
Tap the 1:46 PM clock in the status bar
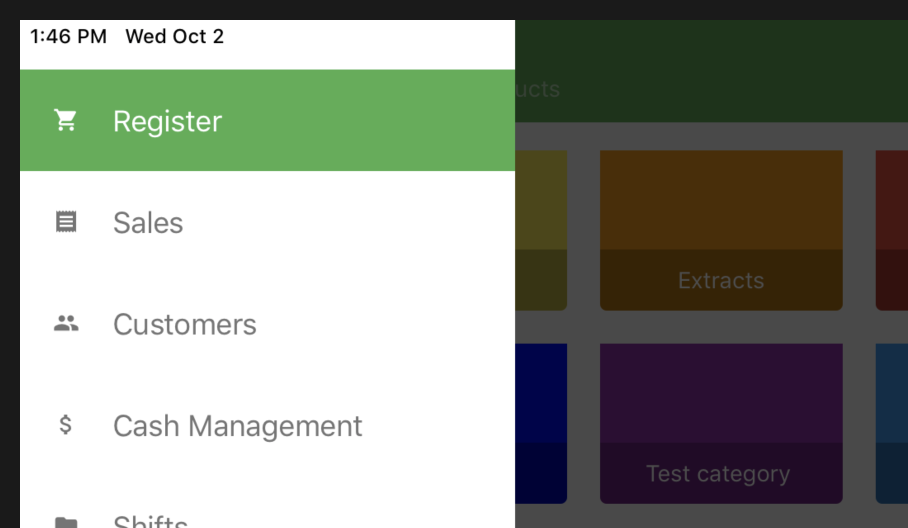[x=68, y=37]
